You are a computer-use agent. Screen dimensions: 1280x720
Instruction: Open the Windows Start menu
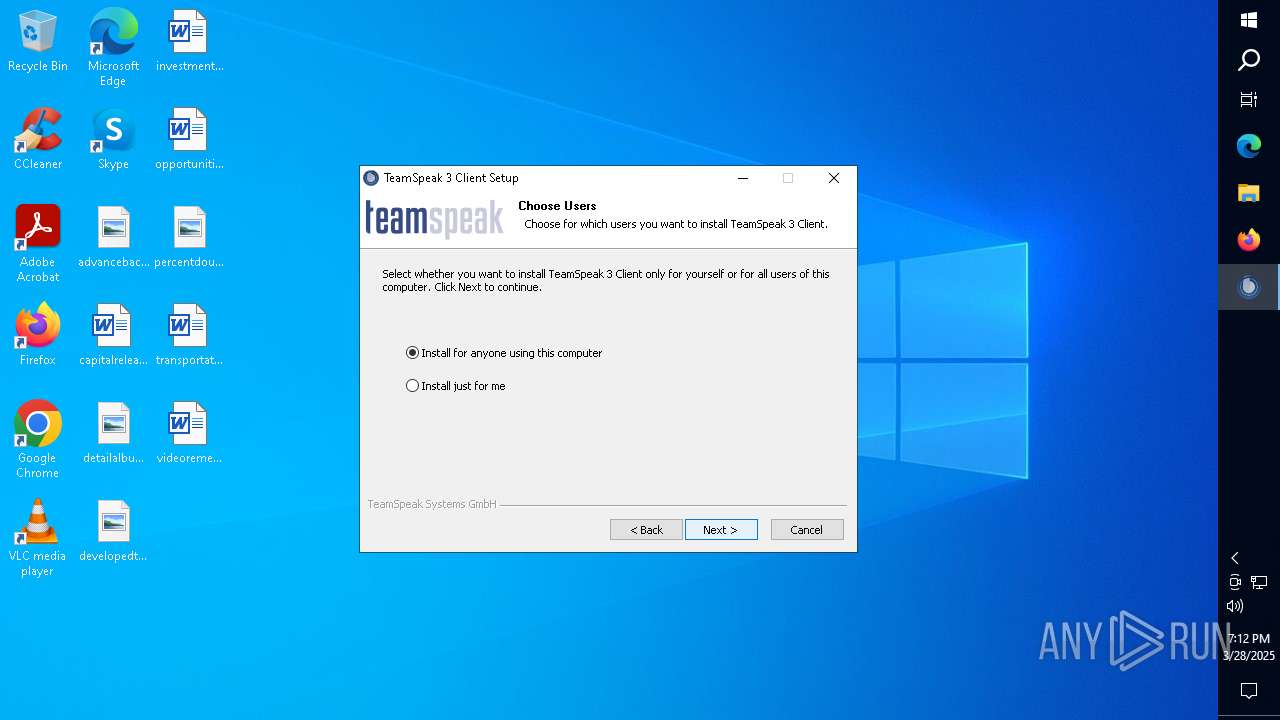[x=1249, y=21]
